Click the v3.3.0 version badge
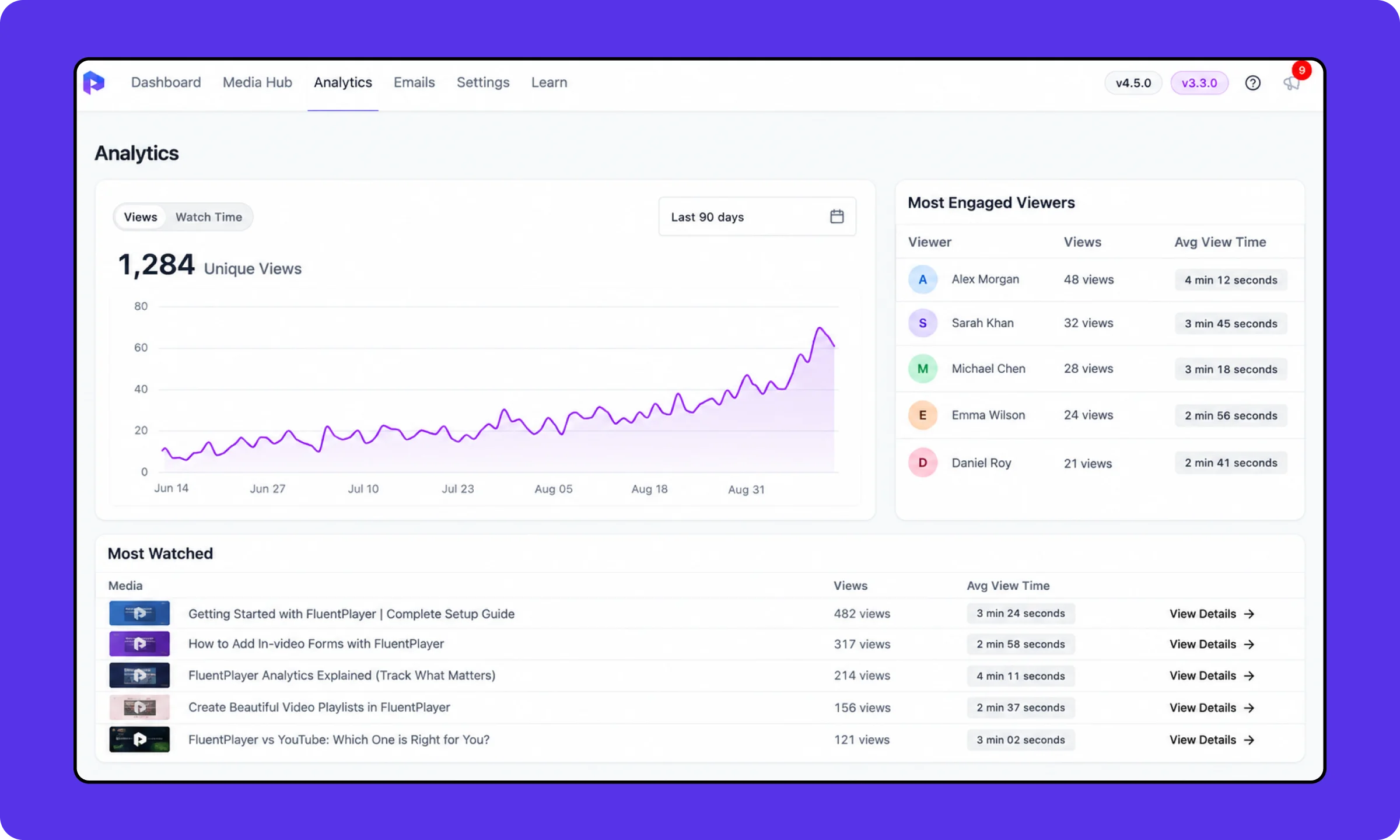The width and height of the screenshot is (1400, 840). point(1199,83)
